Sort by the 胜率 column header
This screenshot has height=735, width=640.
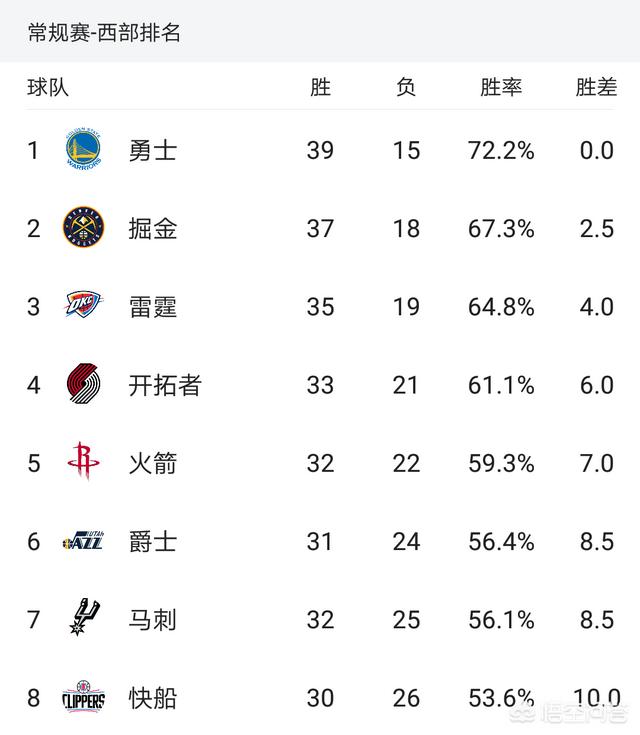(x=501, y=87)
